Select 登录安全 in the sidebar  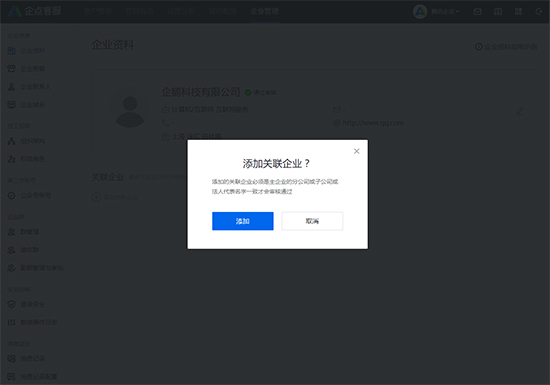point(33,304)
